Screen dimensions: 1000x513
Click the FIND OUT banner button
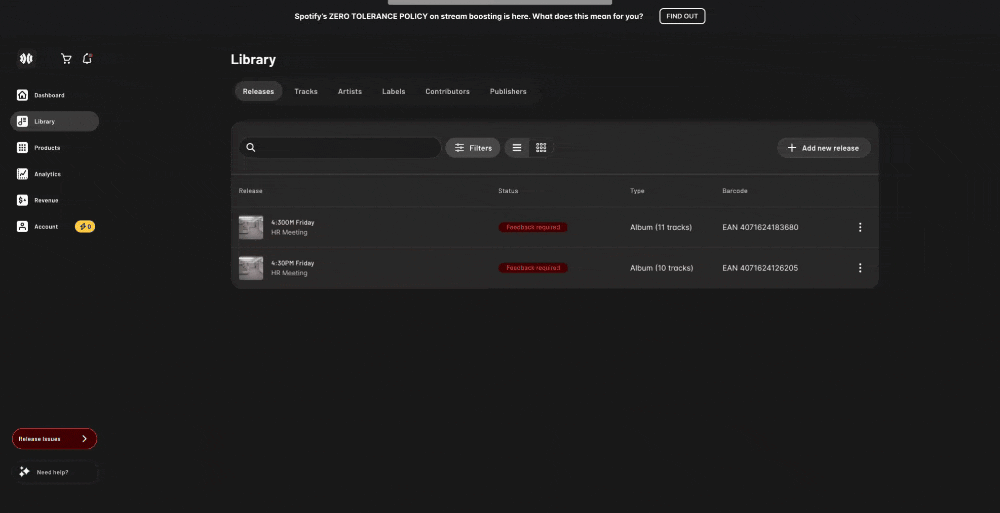(x=682, y=16)
